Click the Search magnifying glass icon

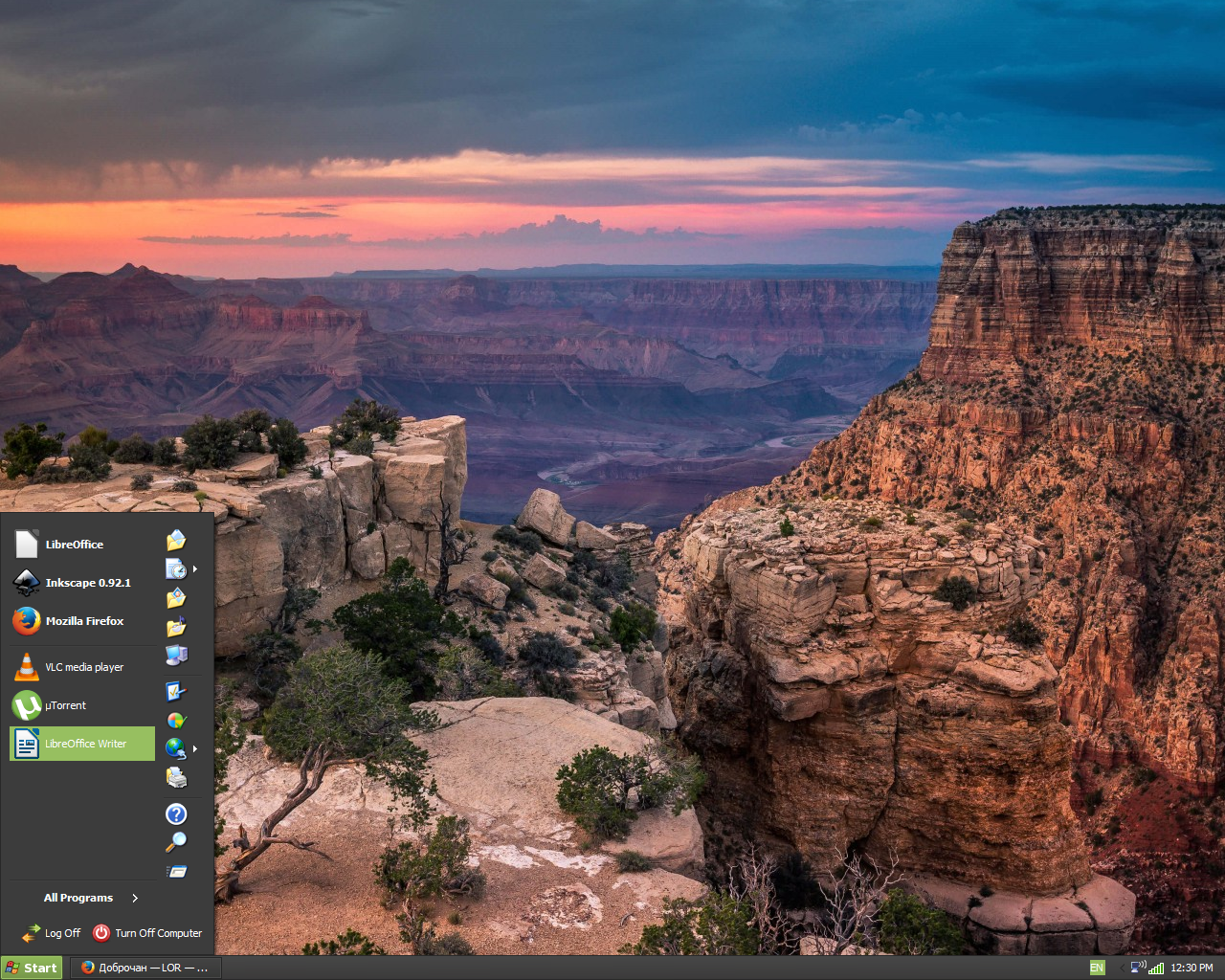176,842
